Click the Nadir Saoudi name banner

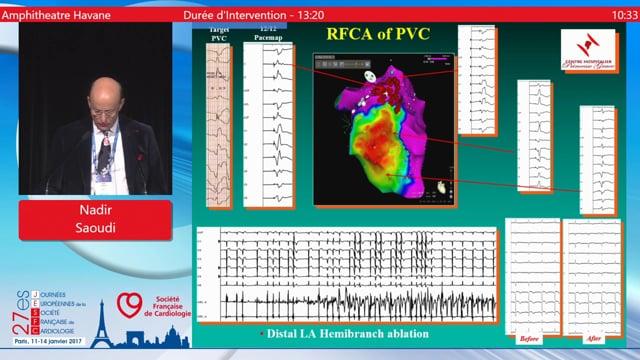coord(95,219)
